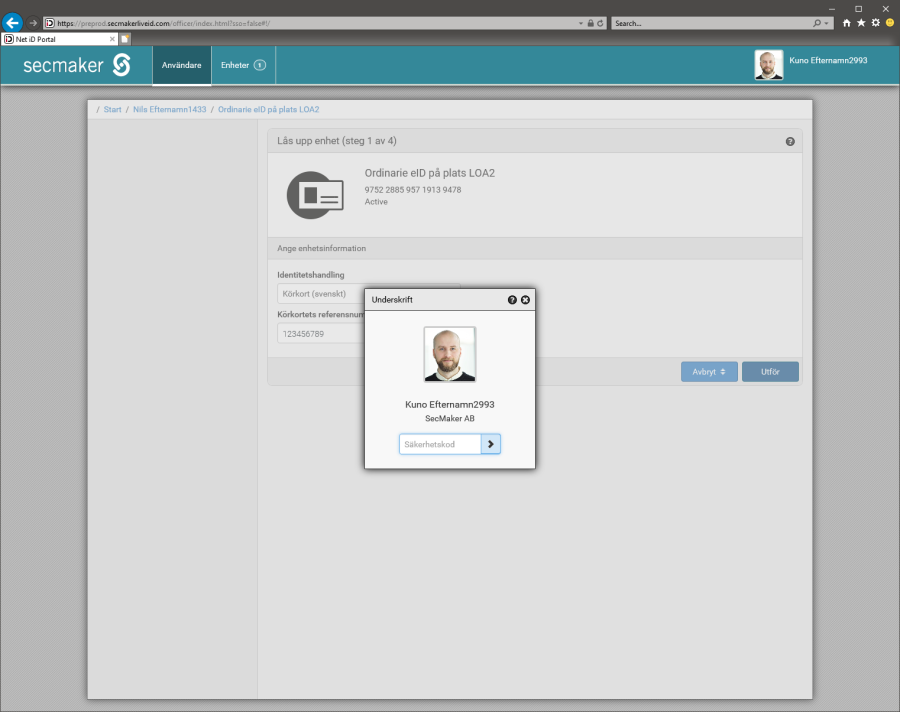Image resolution: width=900 pixels, height=712 pixels.
Task: Click the signer photo in Underskrift dialog
Action: point(449,354)
